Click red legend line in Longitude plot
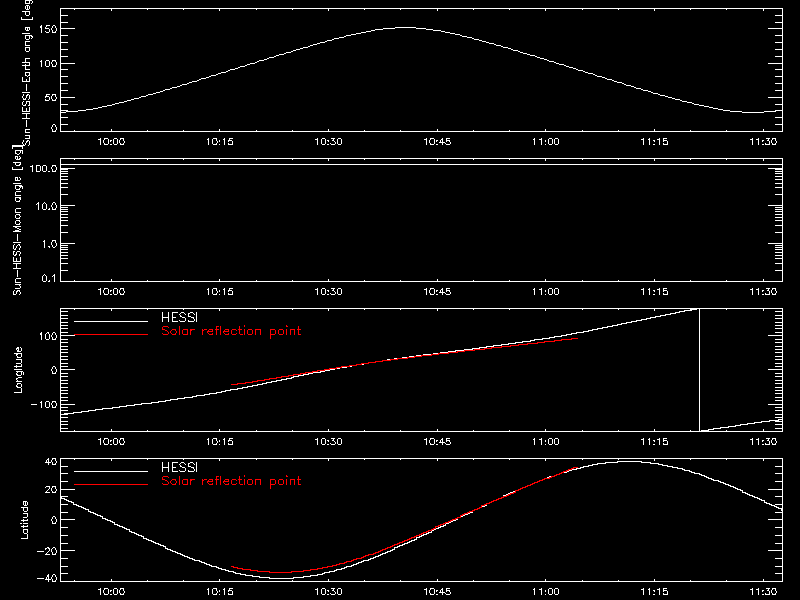The width and height of the screenshot is (800, 600). 111,335
